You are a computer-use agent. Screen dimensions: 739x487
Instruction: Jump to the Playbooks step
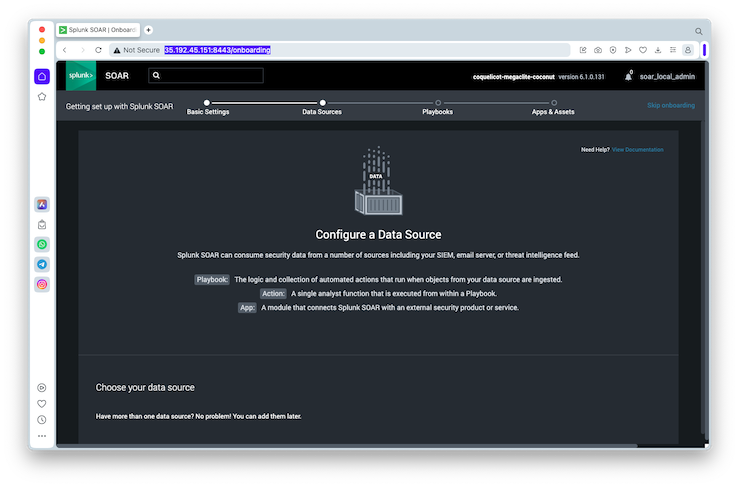tap(437, 107)
